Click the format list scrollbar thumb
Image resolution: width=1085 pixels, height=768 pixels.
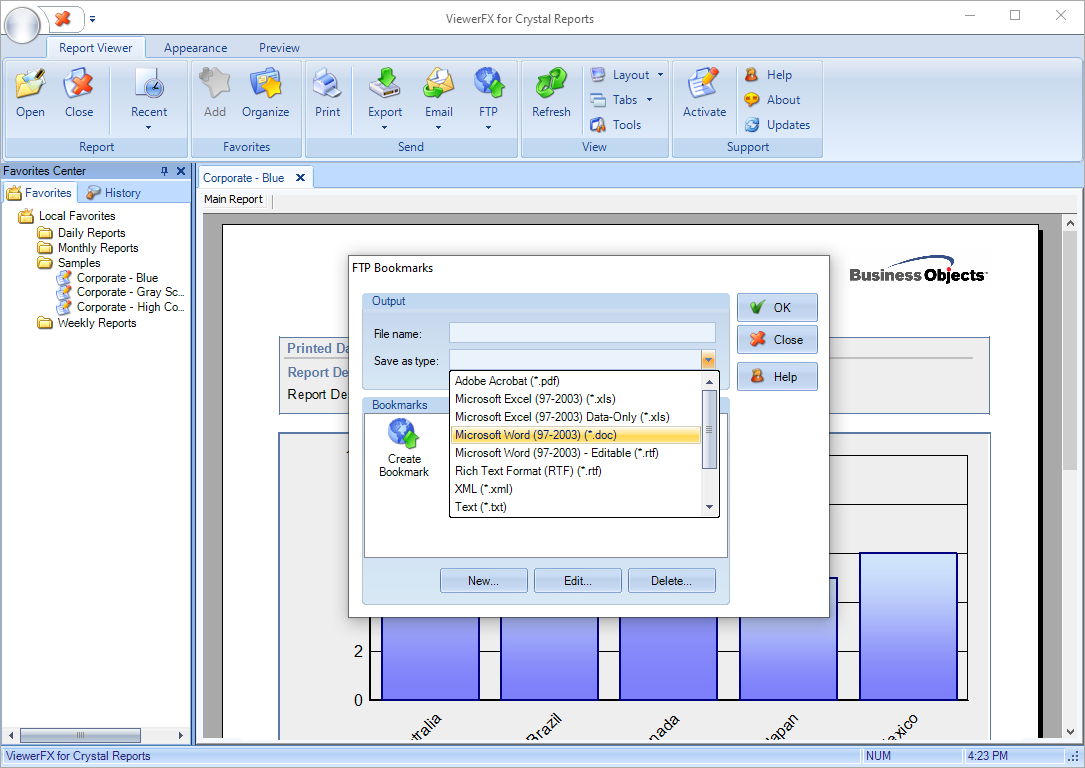709,429
